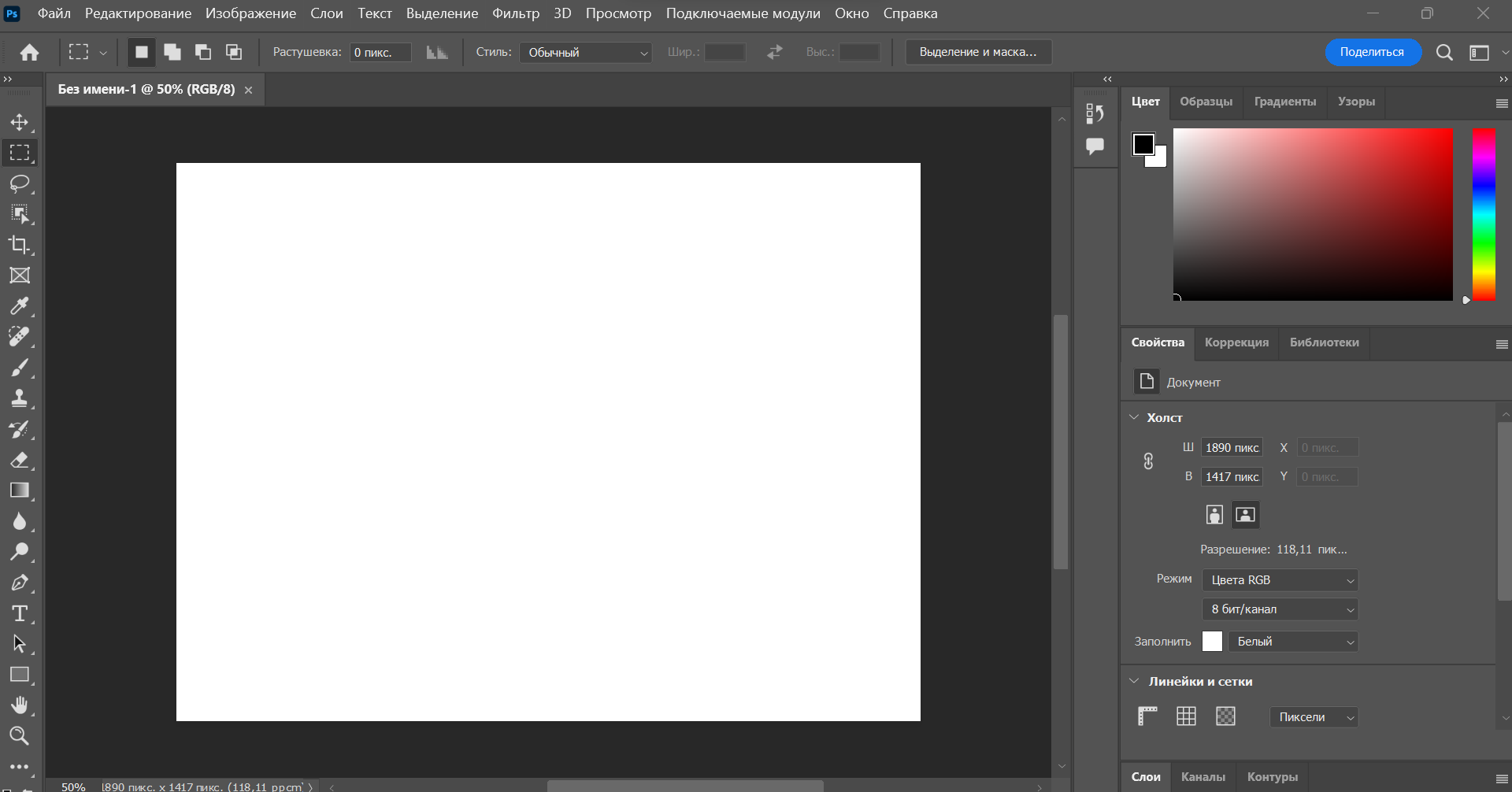The image size is (1512, 792).
Task: Toggle the width-height link chain
Action: [1147, 461]
